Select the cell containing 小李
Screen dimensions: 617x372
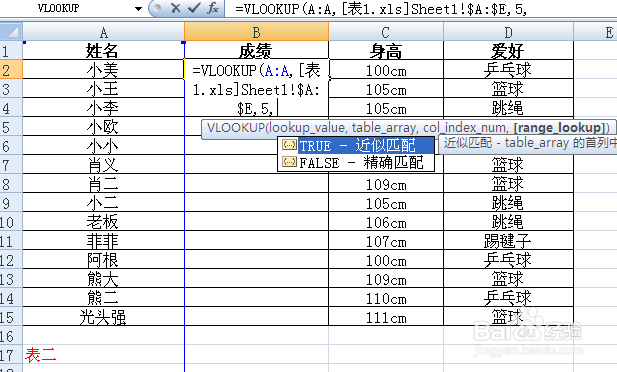[x=103, y=108]
